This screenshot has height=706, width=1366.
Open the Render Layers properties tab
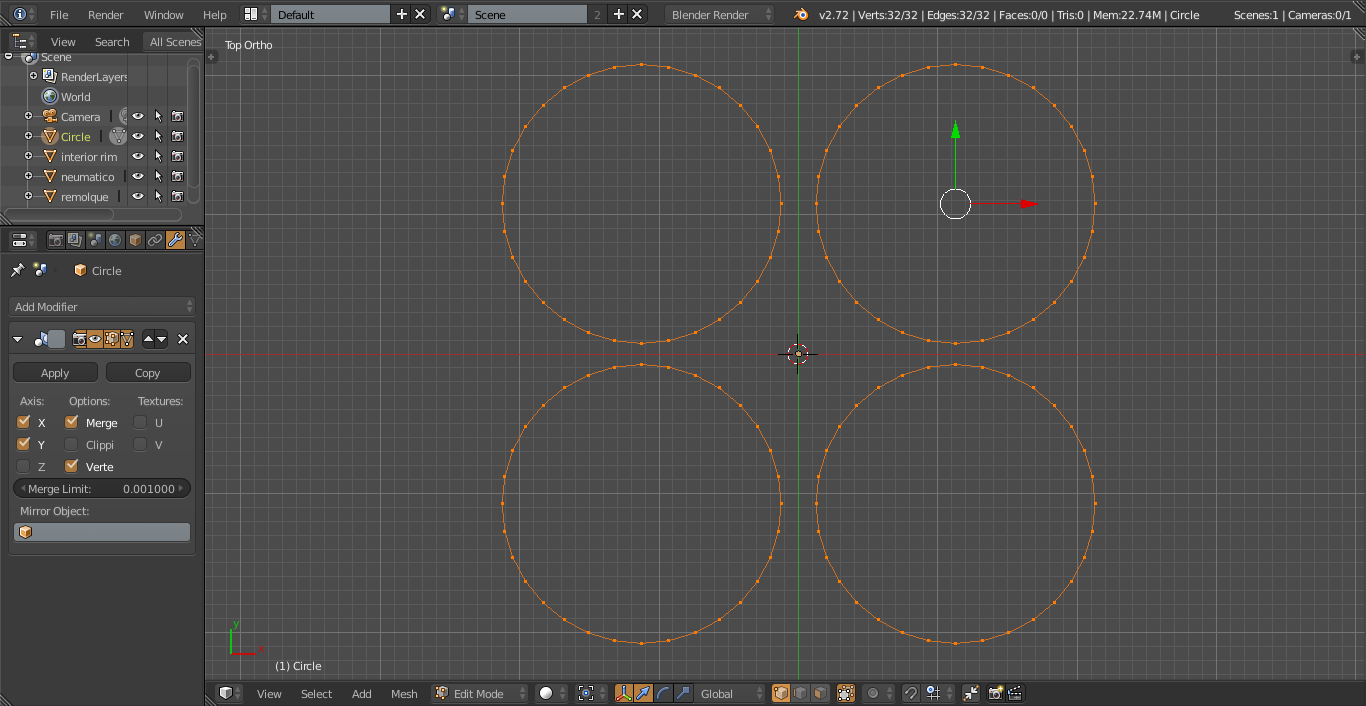coord(75,240)
